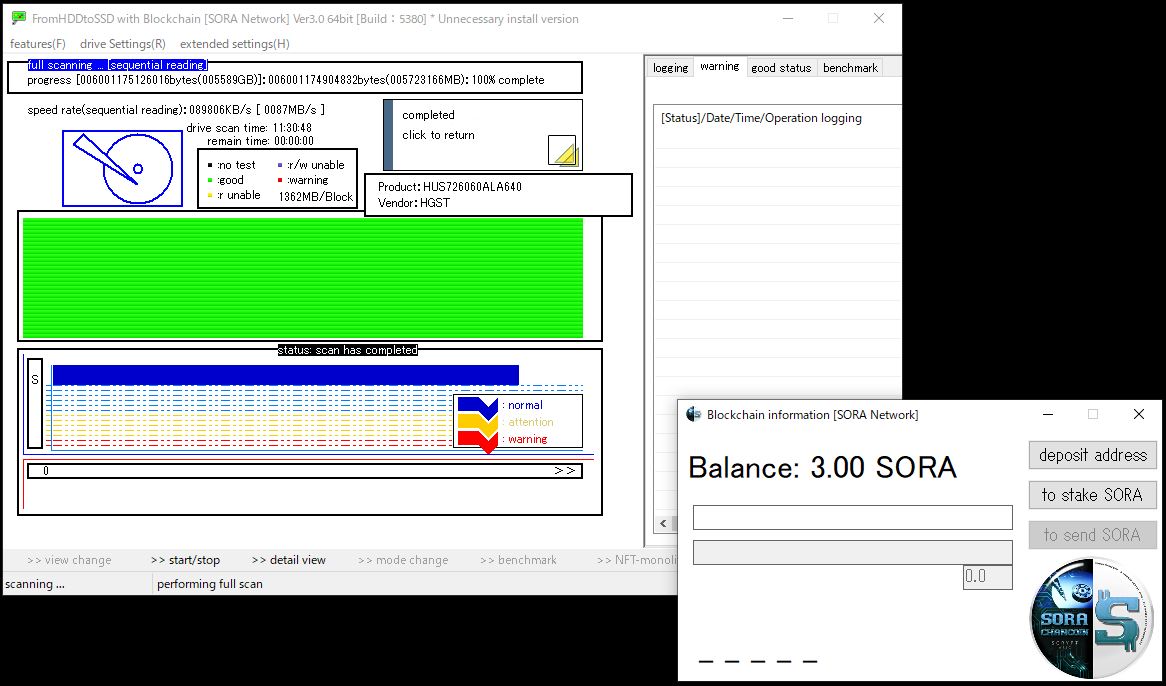Switch to the benchmark tab
This screenshot has height=686, width=1166.
850,68
